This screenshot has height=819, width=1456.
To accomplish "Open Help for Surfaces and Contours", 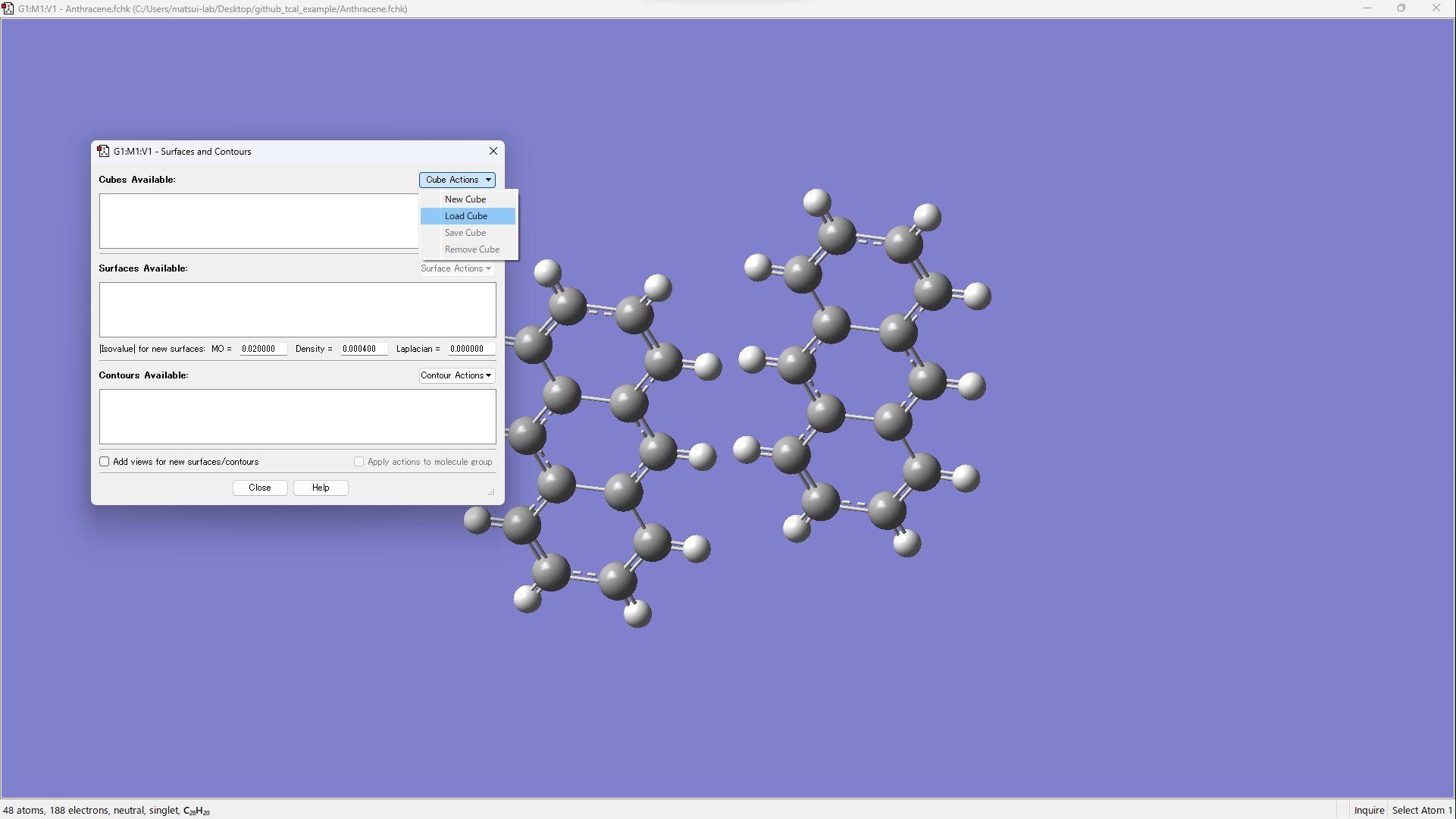I will (321, 488).
